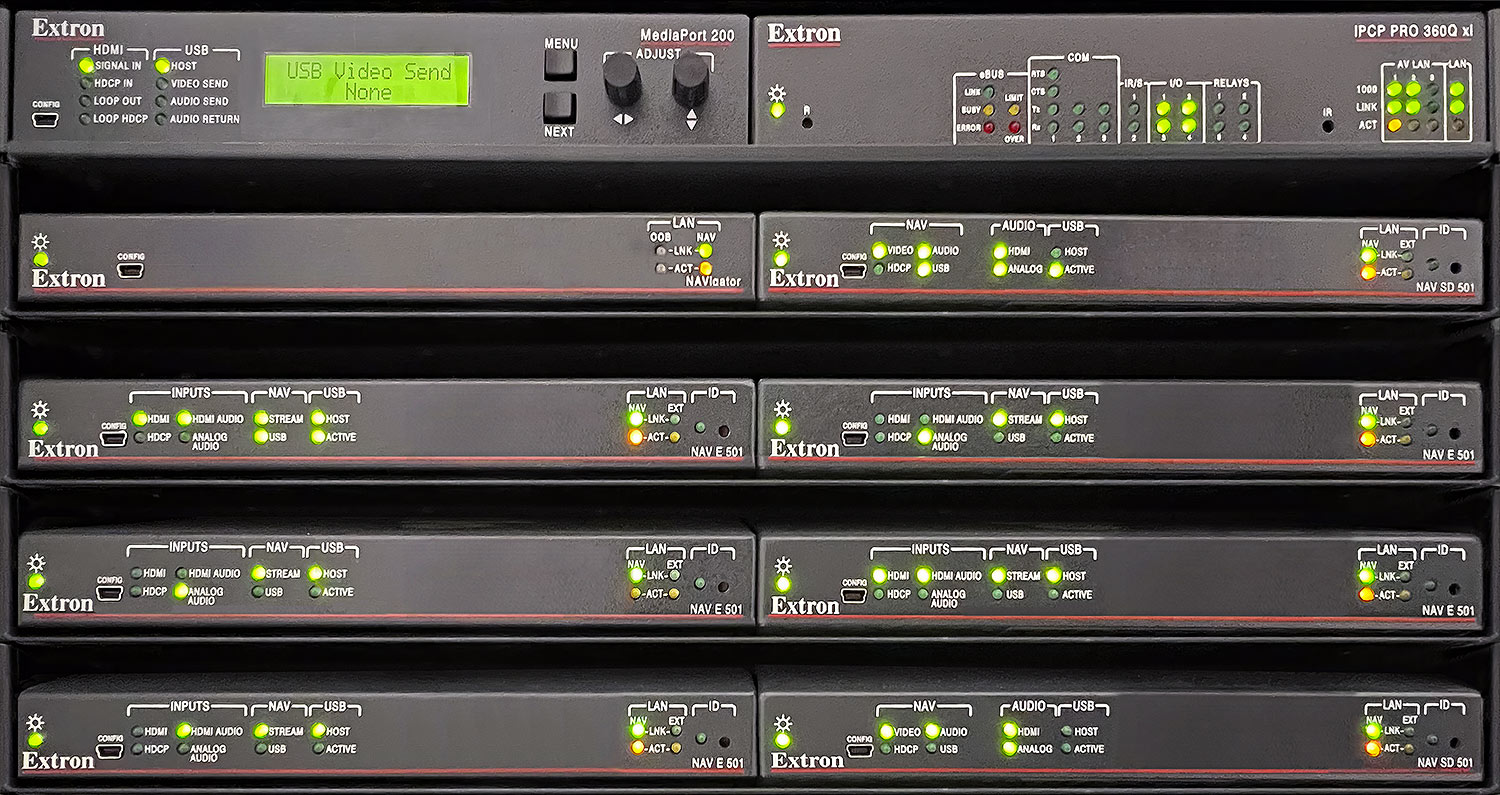Click the NAV LNK LED on the NAVigator
Viewport: 1500px width, 795px height.
[x=705, y=251]
